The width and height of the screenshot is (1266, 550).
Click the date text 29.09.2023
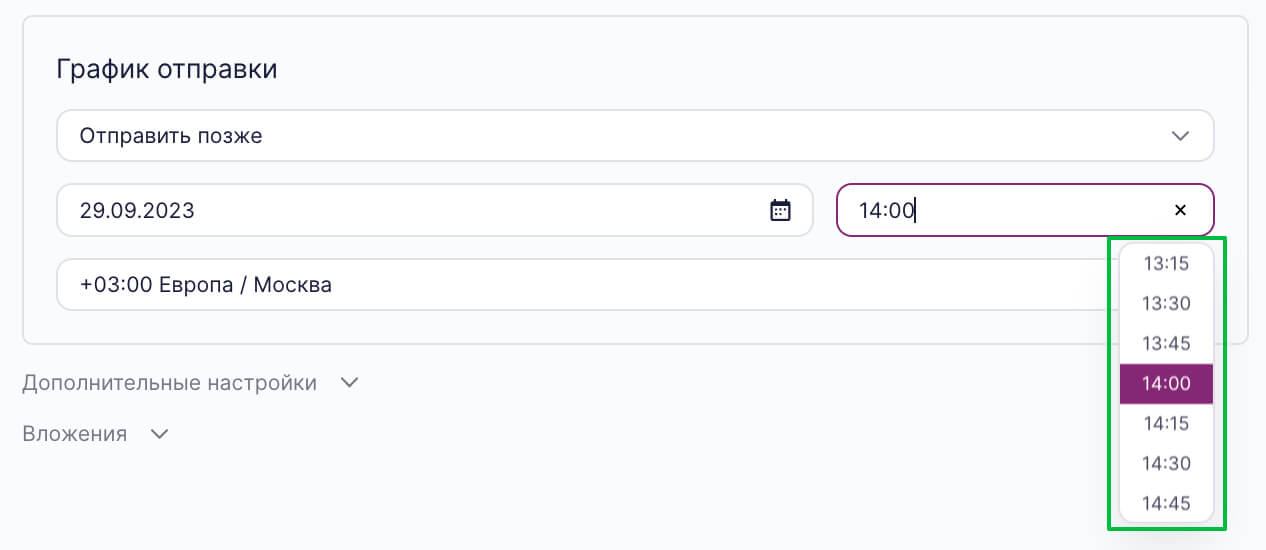click(137, 210)
